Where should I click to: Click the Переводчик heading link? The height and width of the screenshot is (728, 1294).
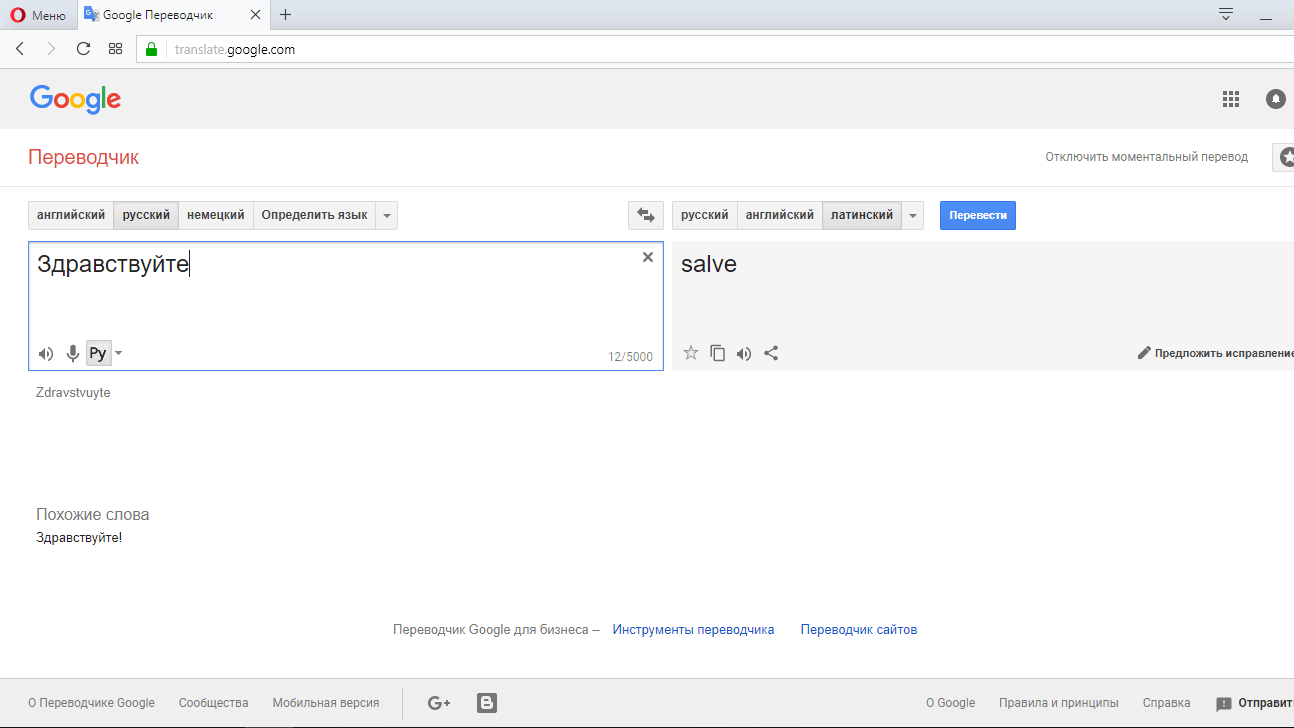(83, 157)
